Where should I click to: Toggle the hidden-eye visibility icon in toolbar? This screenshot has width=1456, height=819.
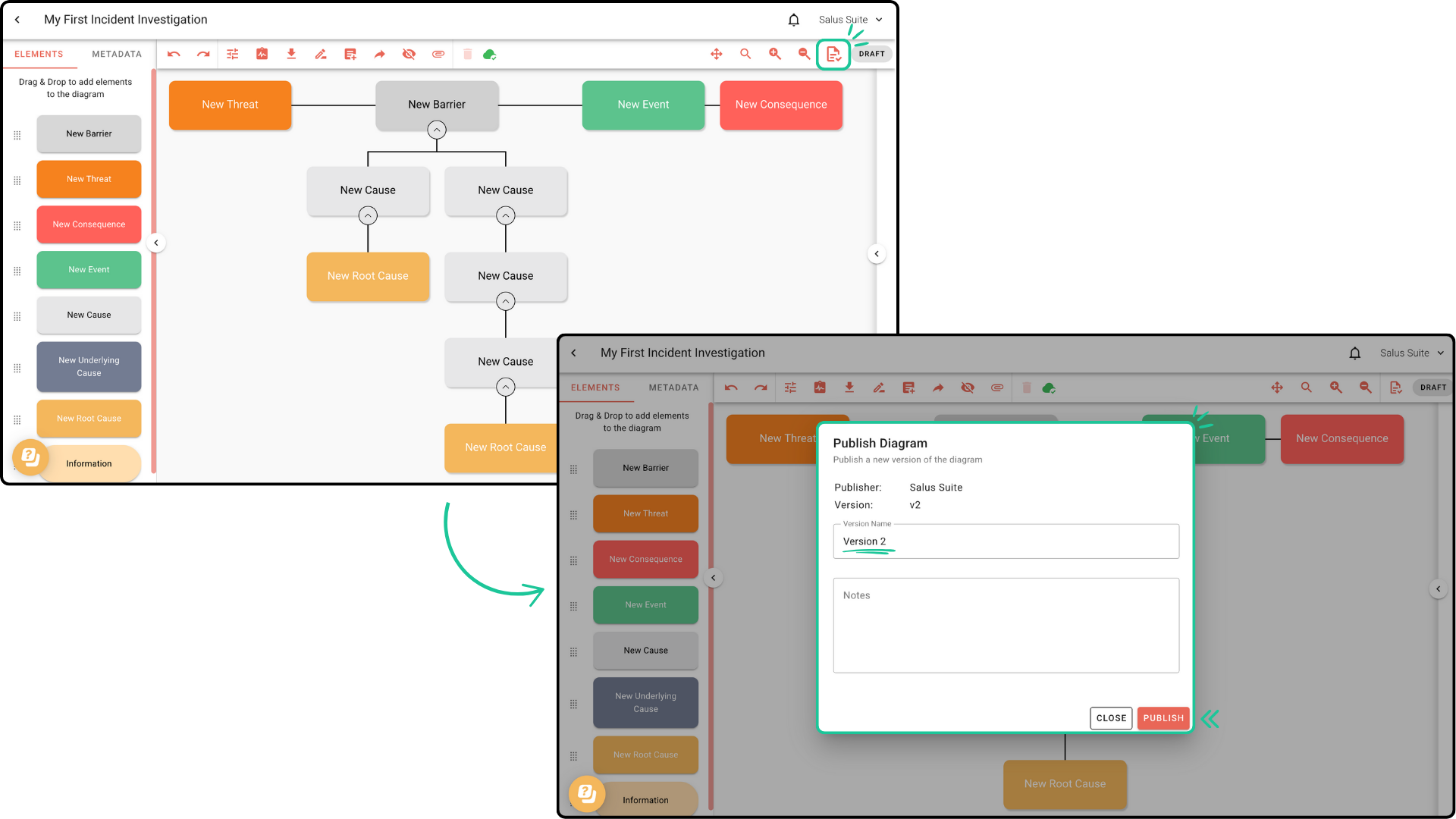409,54
